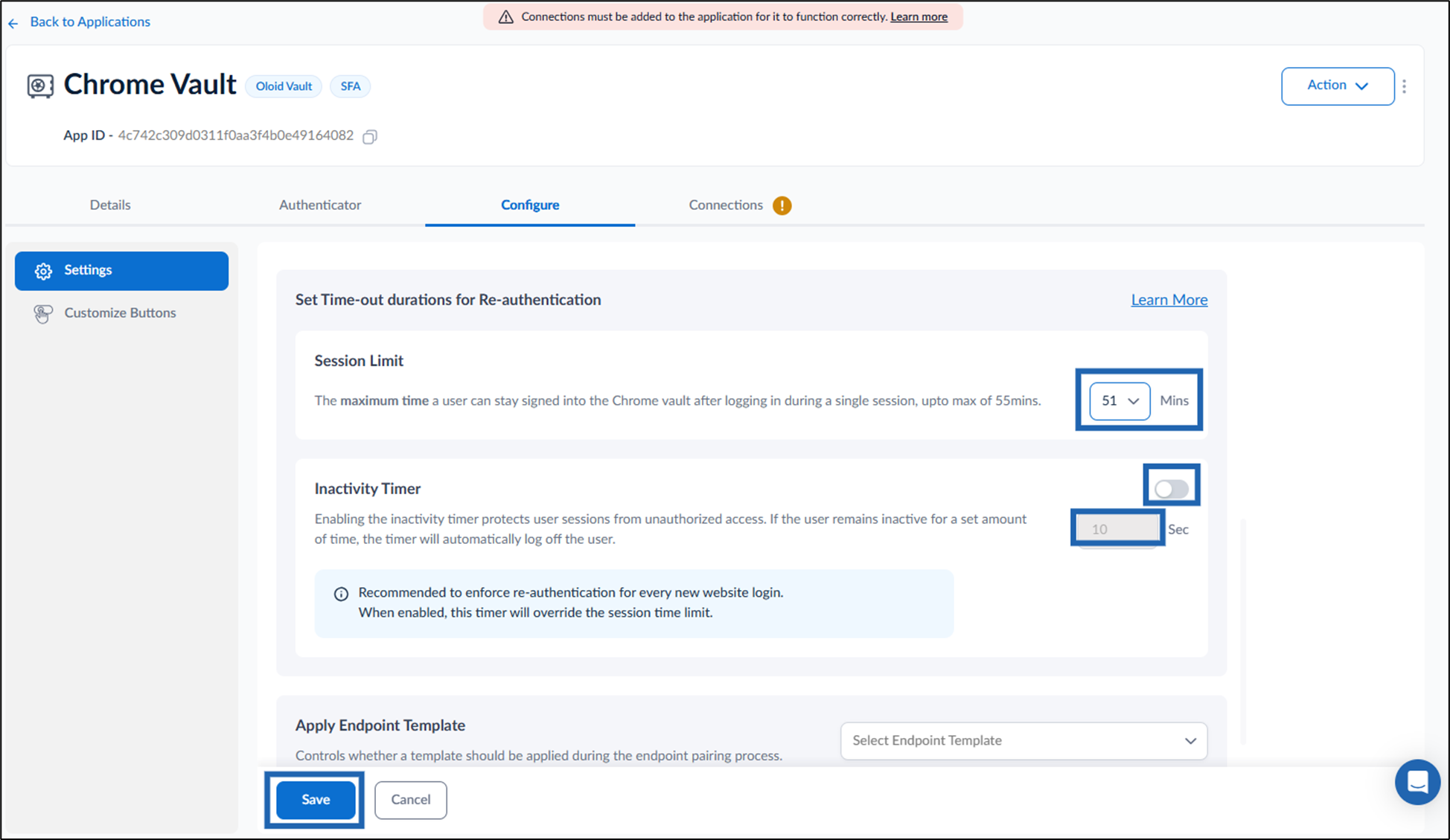Enable the Inactivity Timer toggle
Screen dimensions: 1450x840
[1172, 489]
